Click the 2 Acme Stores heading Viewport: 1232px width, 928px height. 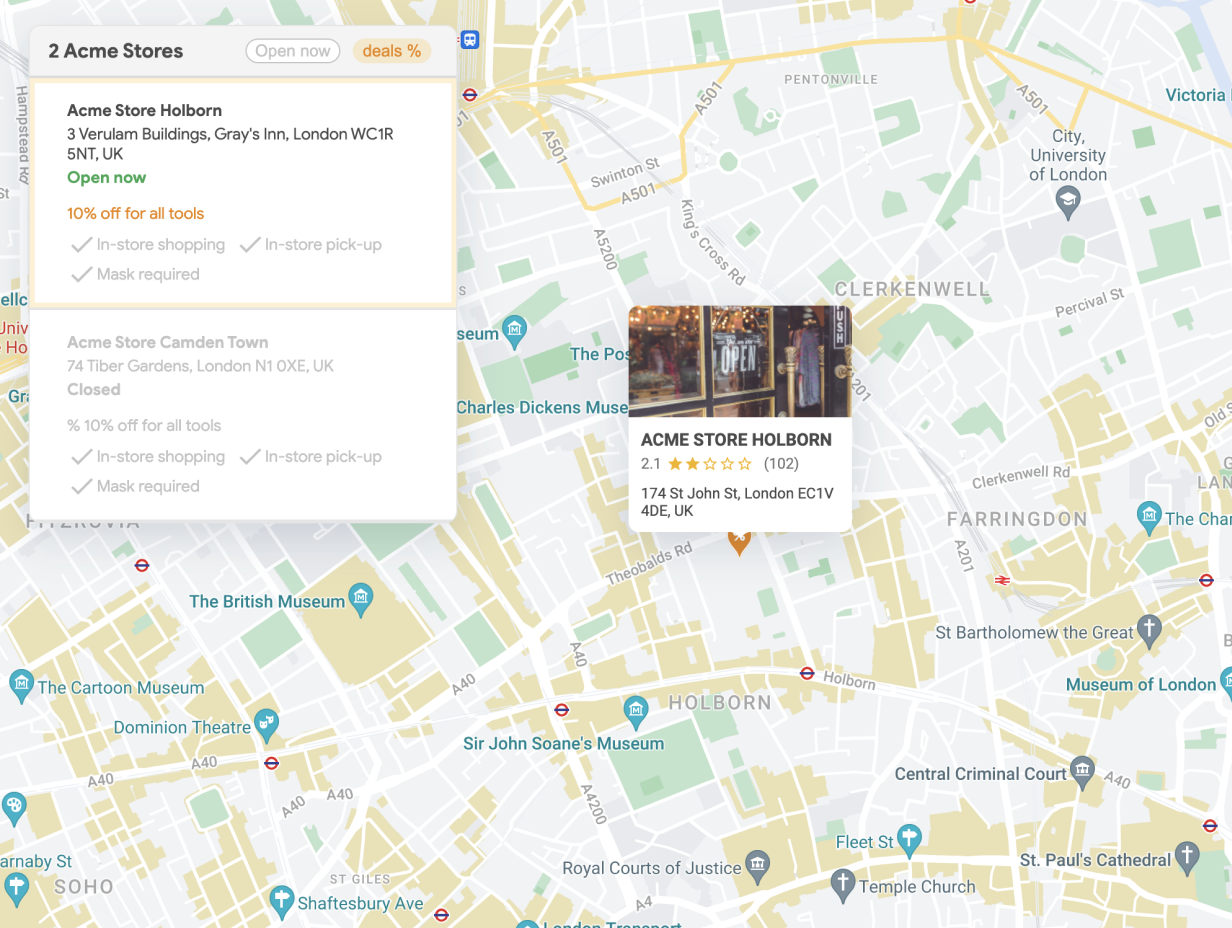[x=116, y=51]
